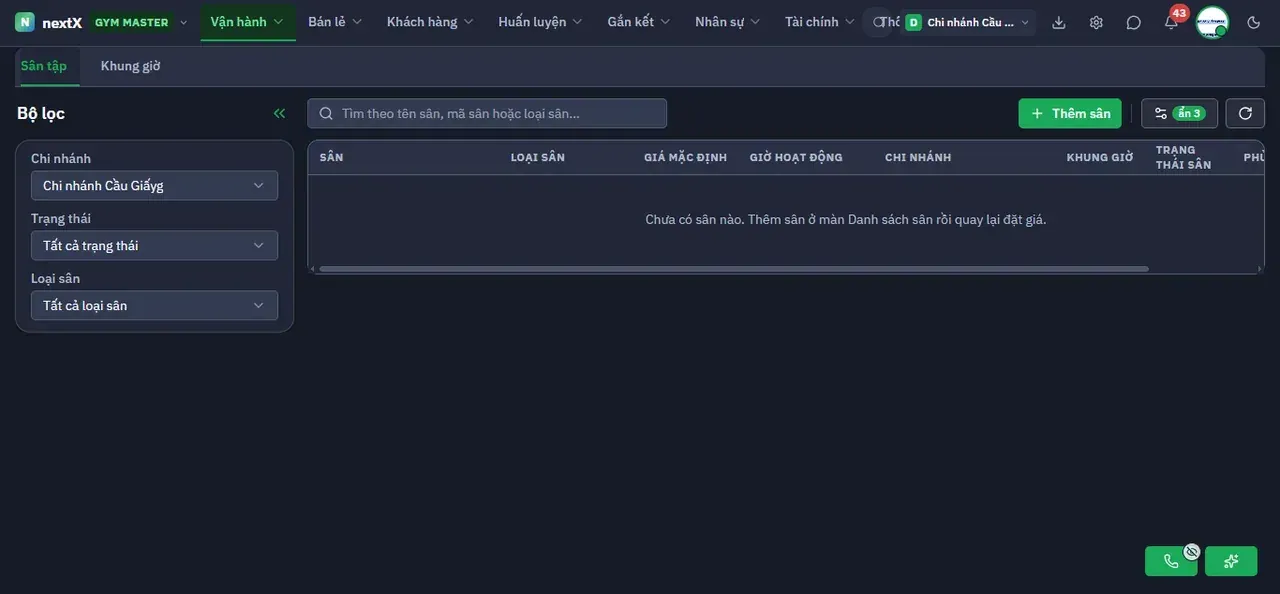
Task: Focus the court search field
Action: click(487, 113)
